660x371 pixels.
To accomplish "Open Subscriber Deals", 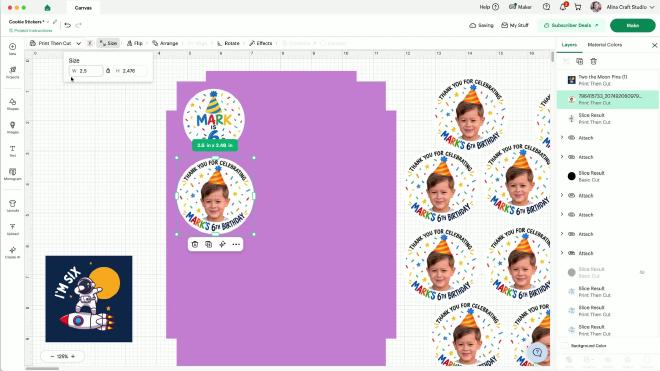I will tap(571, 25).
